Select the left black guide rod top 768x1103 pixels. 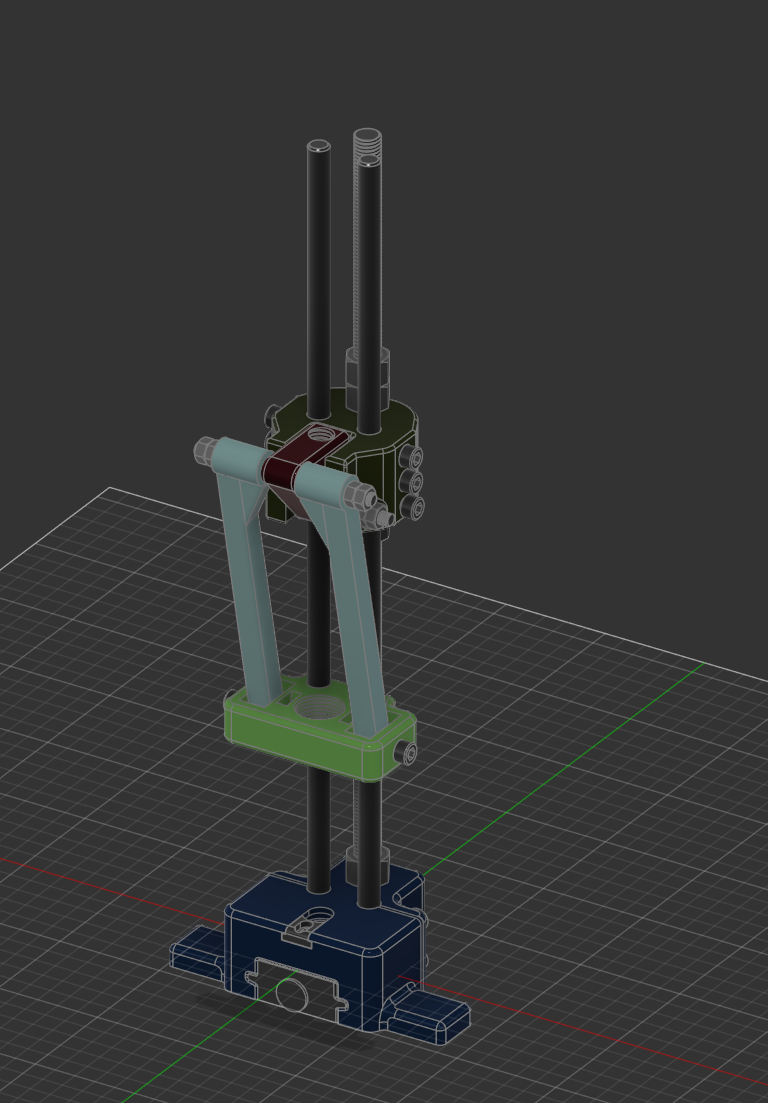pos(319,146)
